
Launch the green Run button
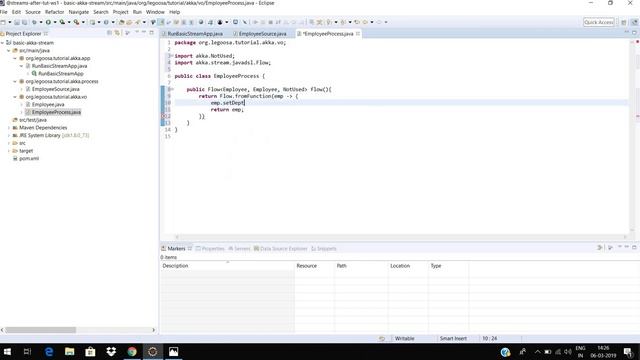coord(48,22)
